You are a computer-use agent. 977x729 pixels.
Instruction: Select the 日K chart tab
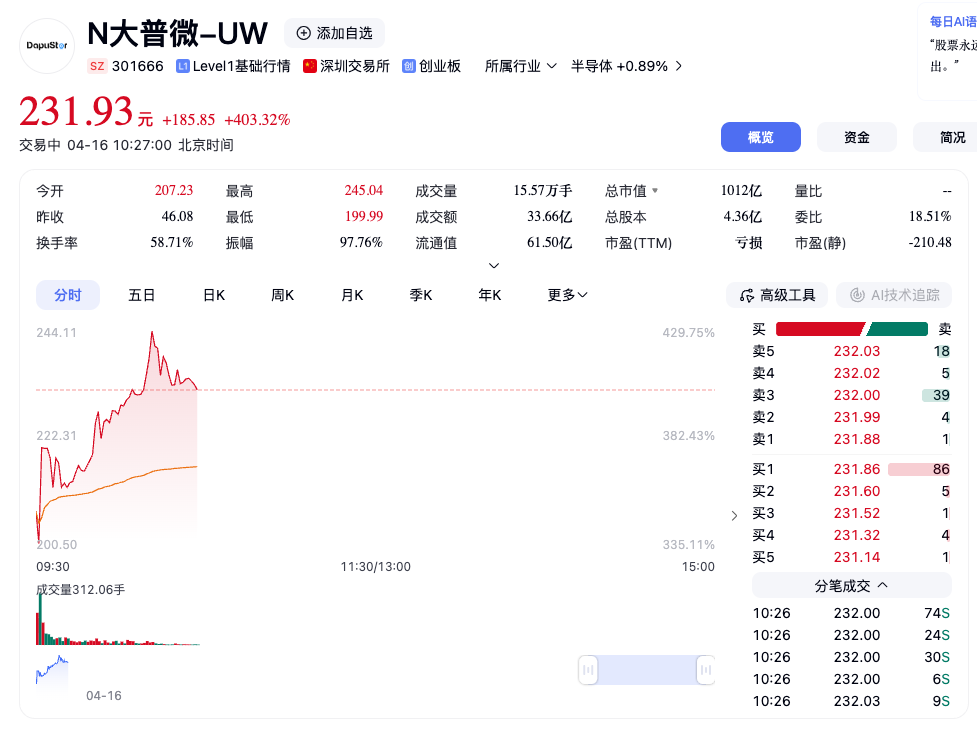[x=213, y=295]
